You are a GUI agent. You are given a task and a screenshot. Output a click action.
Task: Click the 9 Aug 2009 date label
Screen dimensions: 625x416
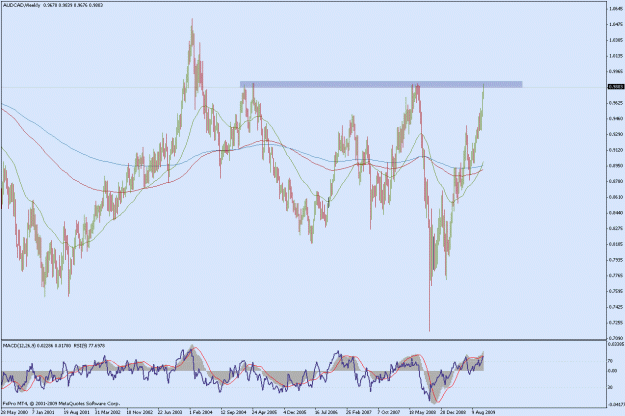coord(483,412)
